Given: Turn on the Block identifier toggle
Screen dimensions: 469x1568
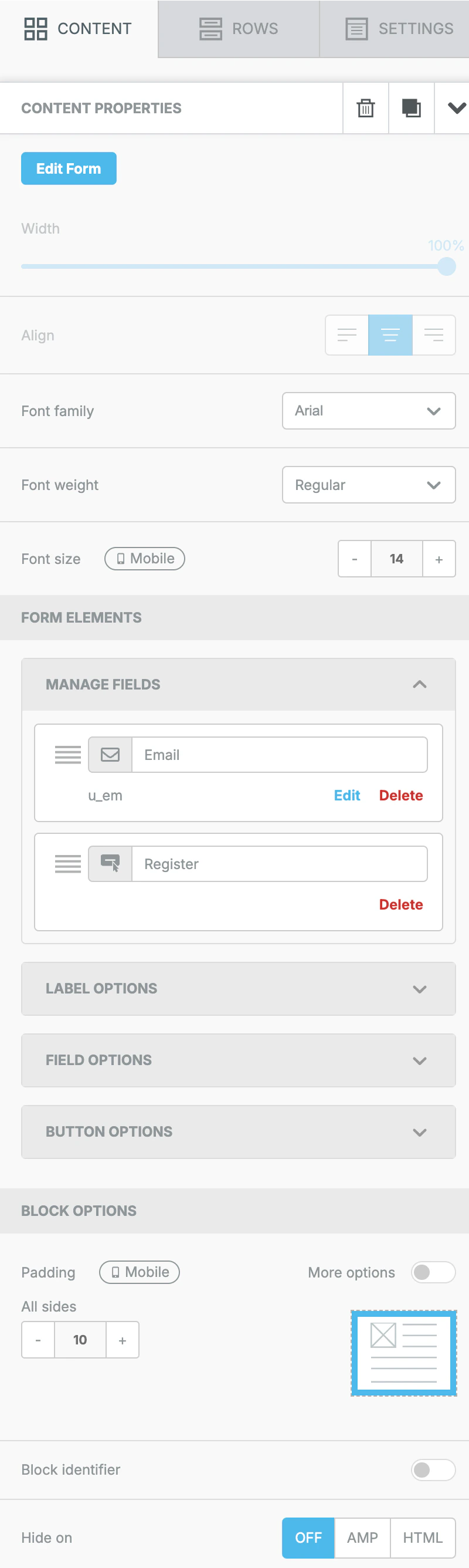Looking at the screenshot, I should point(433,1469).
